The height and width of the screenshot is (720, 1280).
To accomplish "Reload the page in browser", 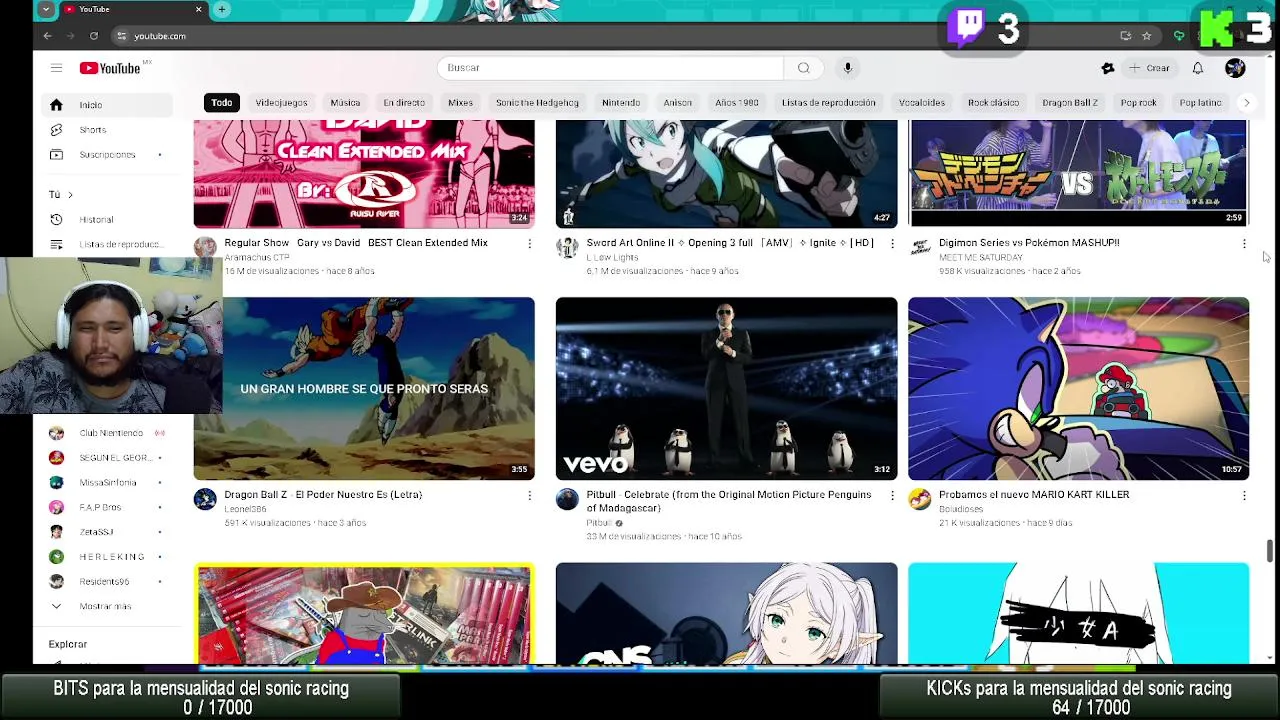I will point(94,36).
